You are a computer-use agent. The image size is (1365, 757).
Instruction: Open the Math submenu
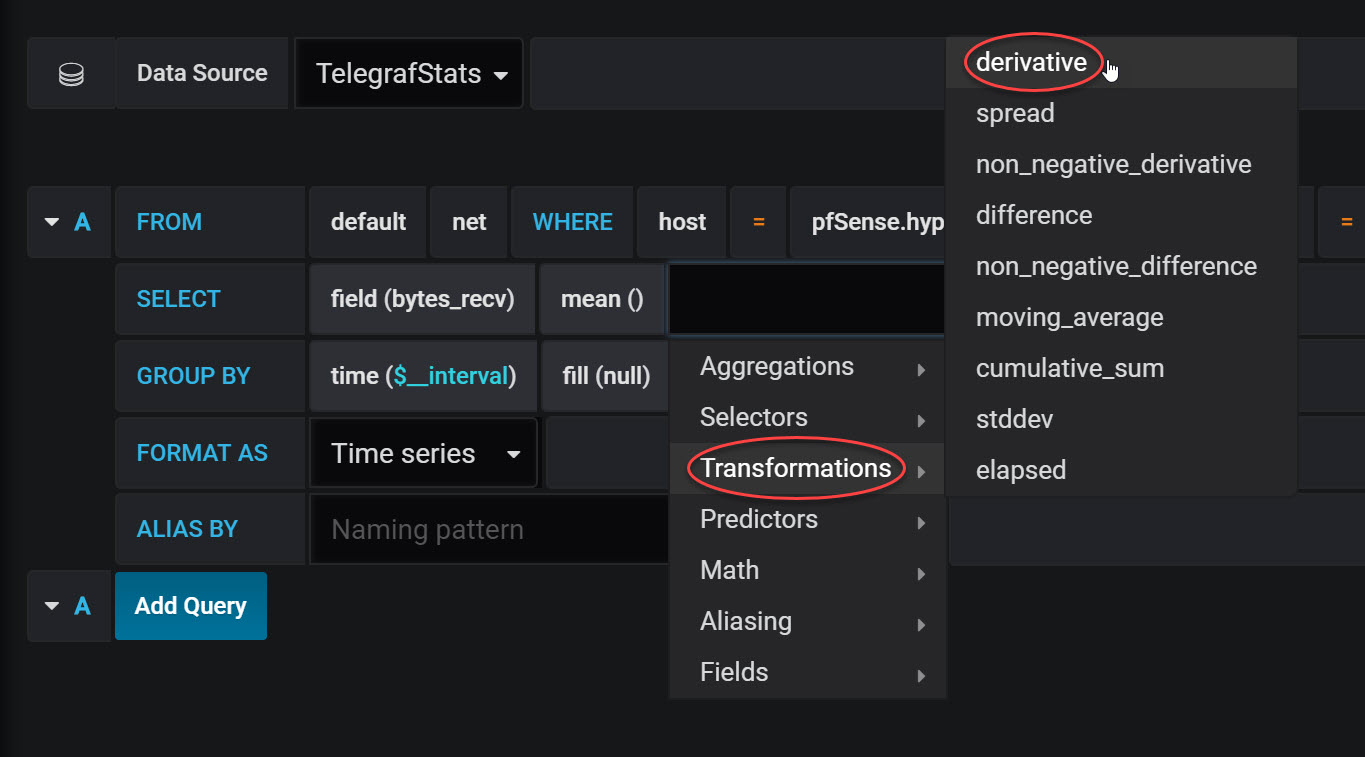[808, 570]
